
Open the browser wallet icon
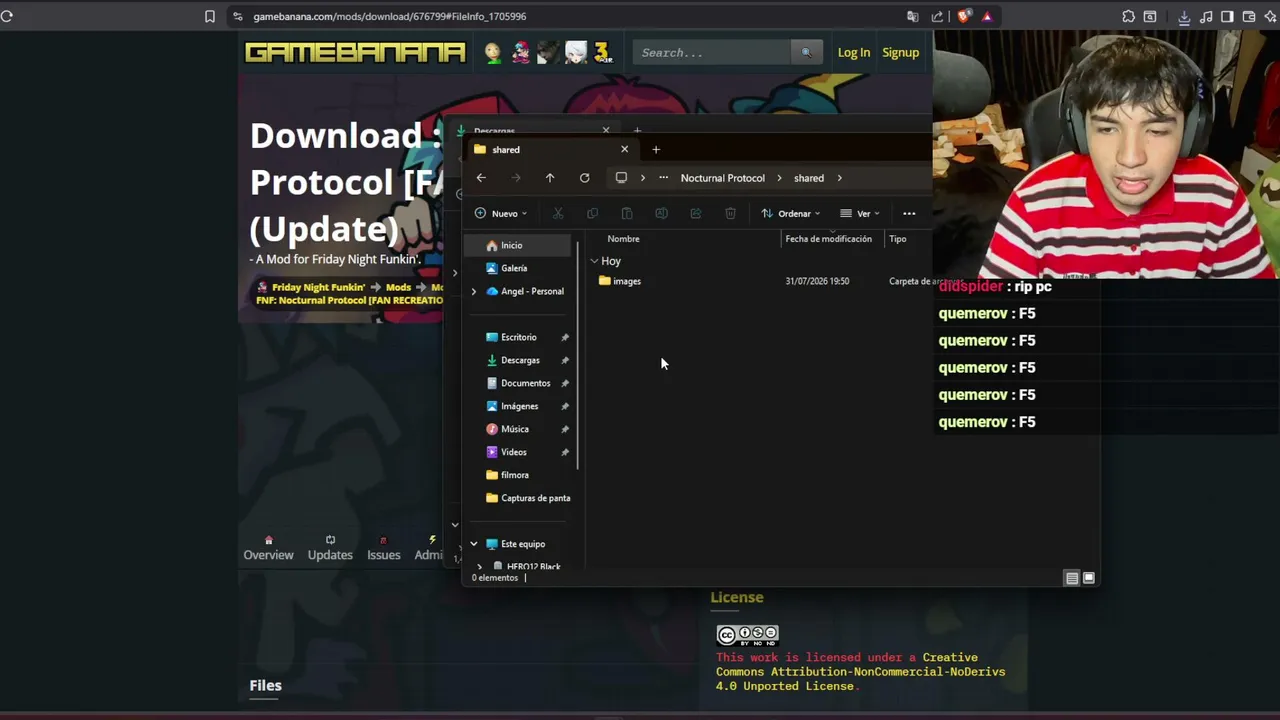pyautogui.click(x=1249, y=16)
